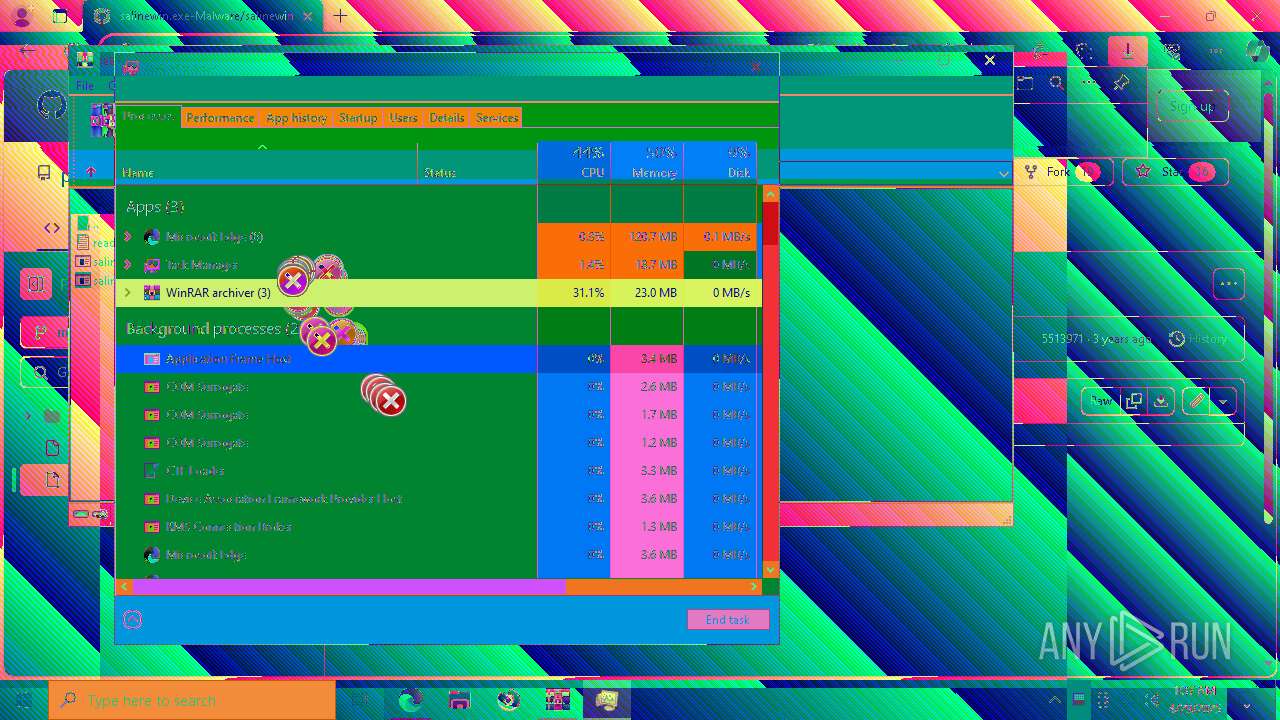Switch to the Performance tab in Task Manager
Screen dimensions: 1280x720
click(220, 117)
